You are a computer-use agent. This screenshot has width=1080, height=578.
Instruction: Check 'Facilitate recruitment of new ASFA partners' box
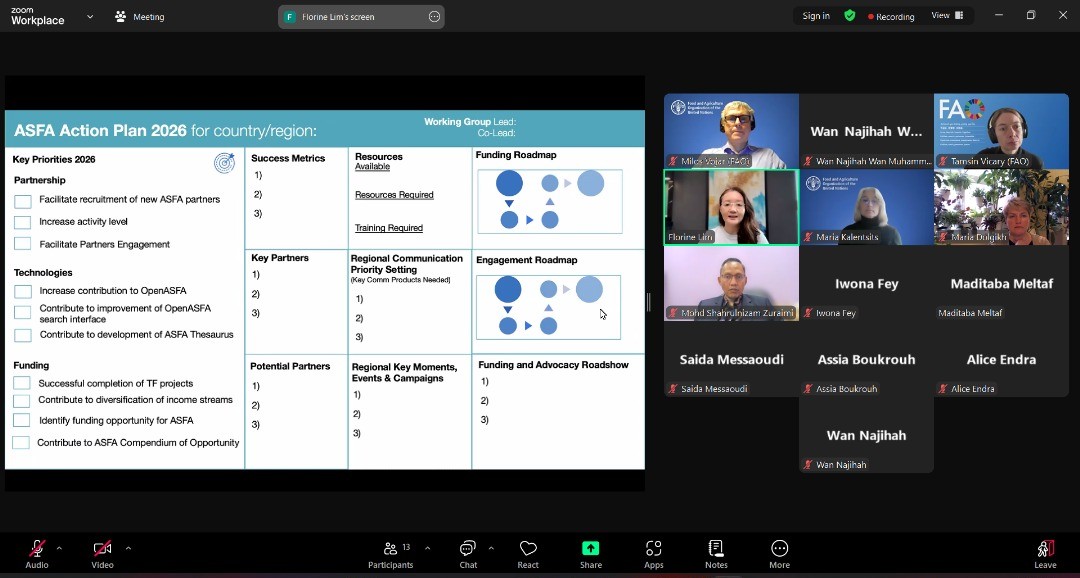tap(23, 201)
